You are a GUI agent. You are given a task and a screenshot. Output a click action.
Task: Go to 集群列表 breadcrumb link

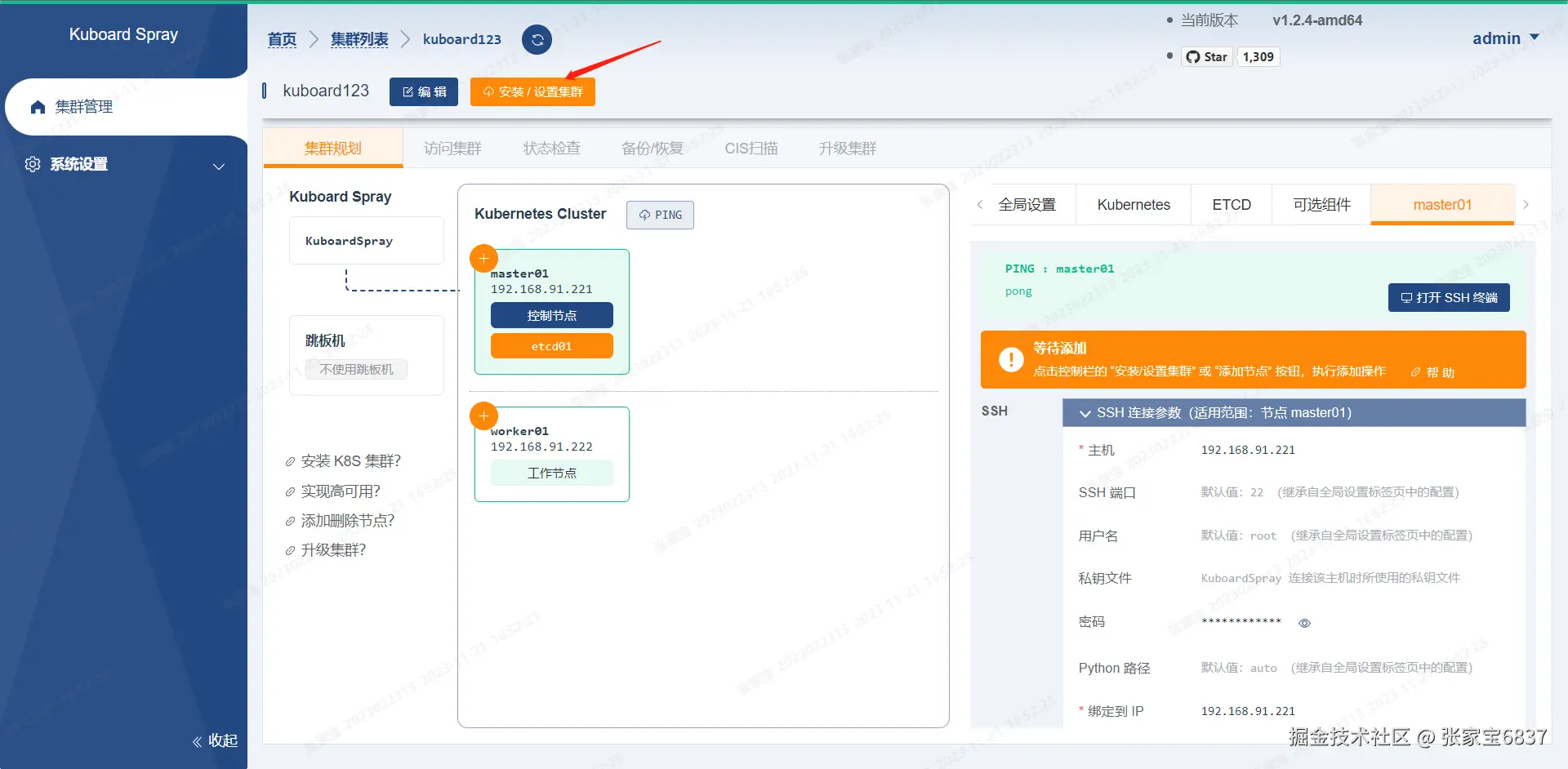pos(359,39)
